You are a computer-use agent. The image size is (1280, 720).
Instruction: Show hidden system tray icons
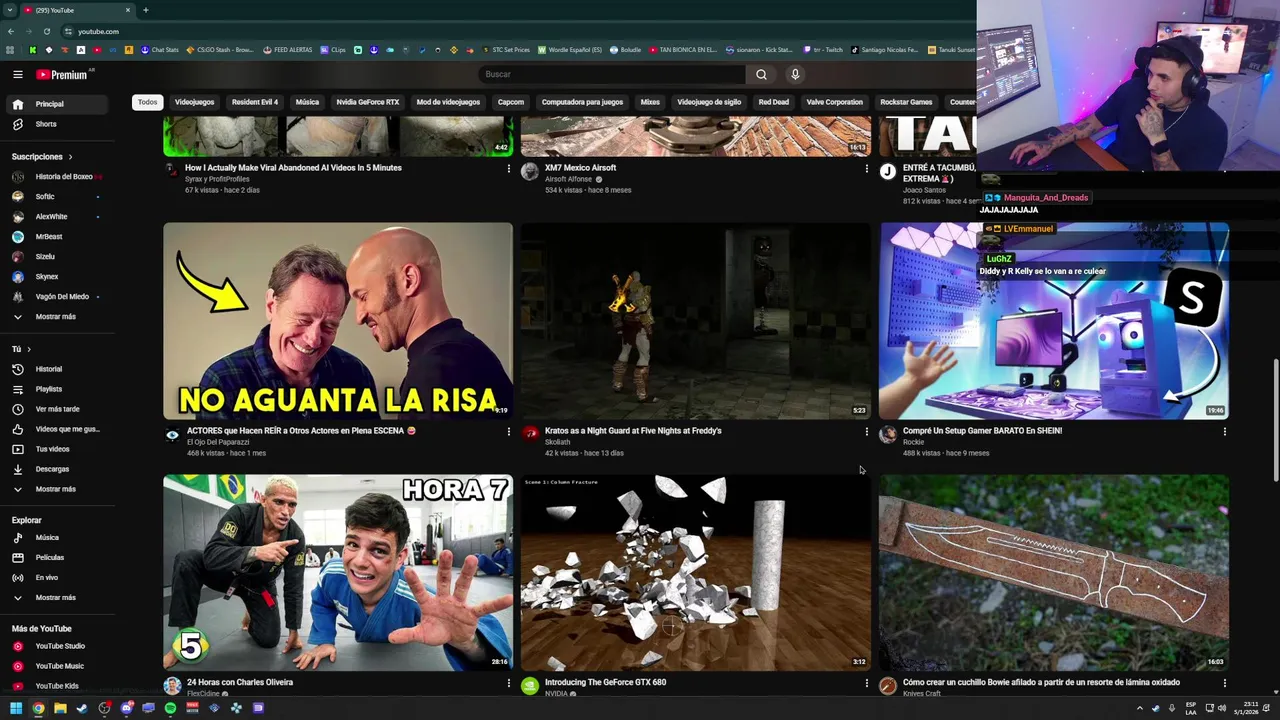[x=1139, y=708]
